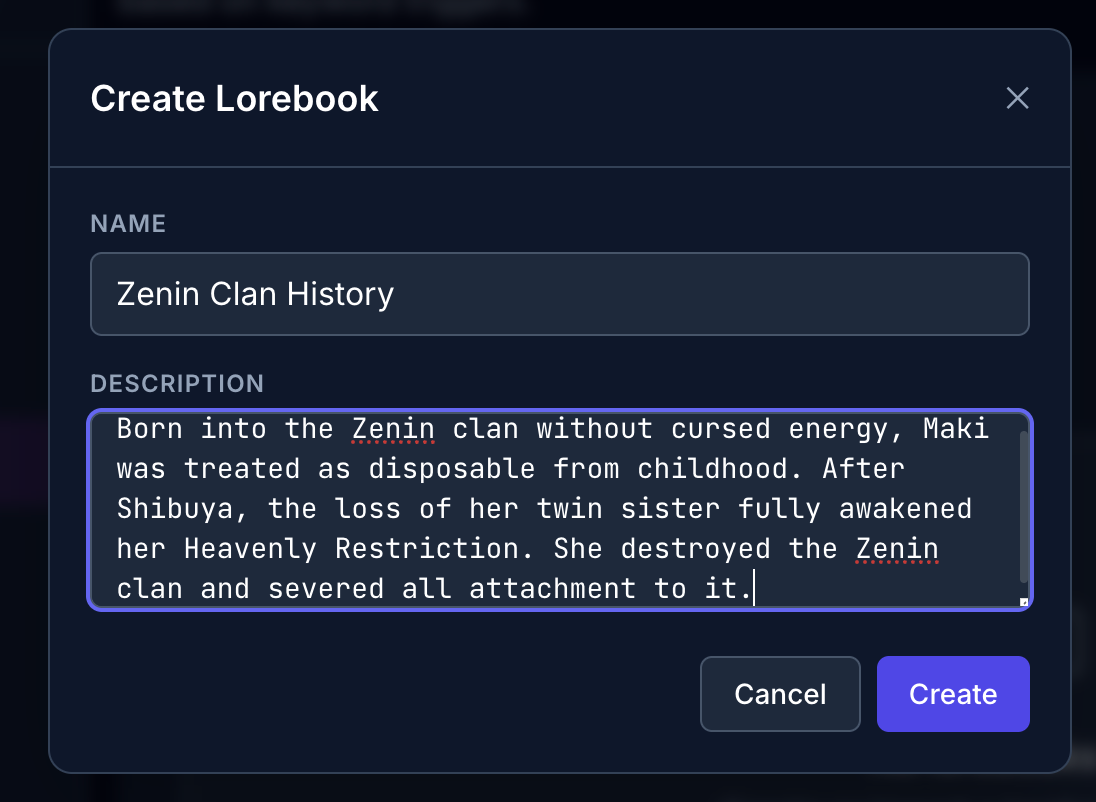Click the resize handle of Description textarea
1096x802 pixels.
click(1023, 602)
